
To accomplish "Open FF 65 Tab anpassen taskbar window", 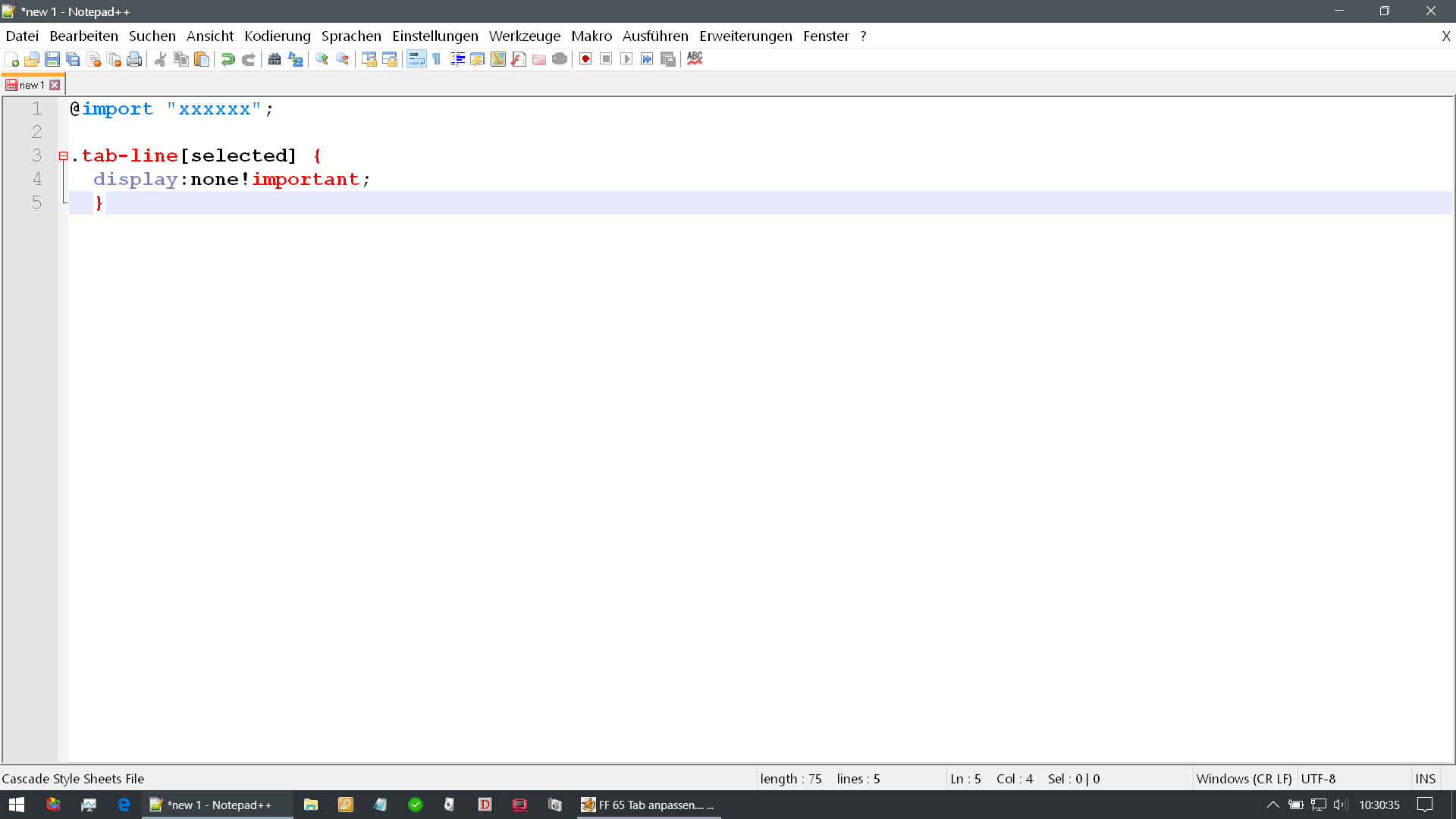I will [x=648, y=805].
